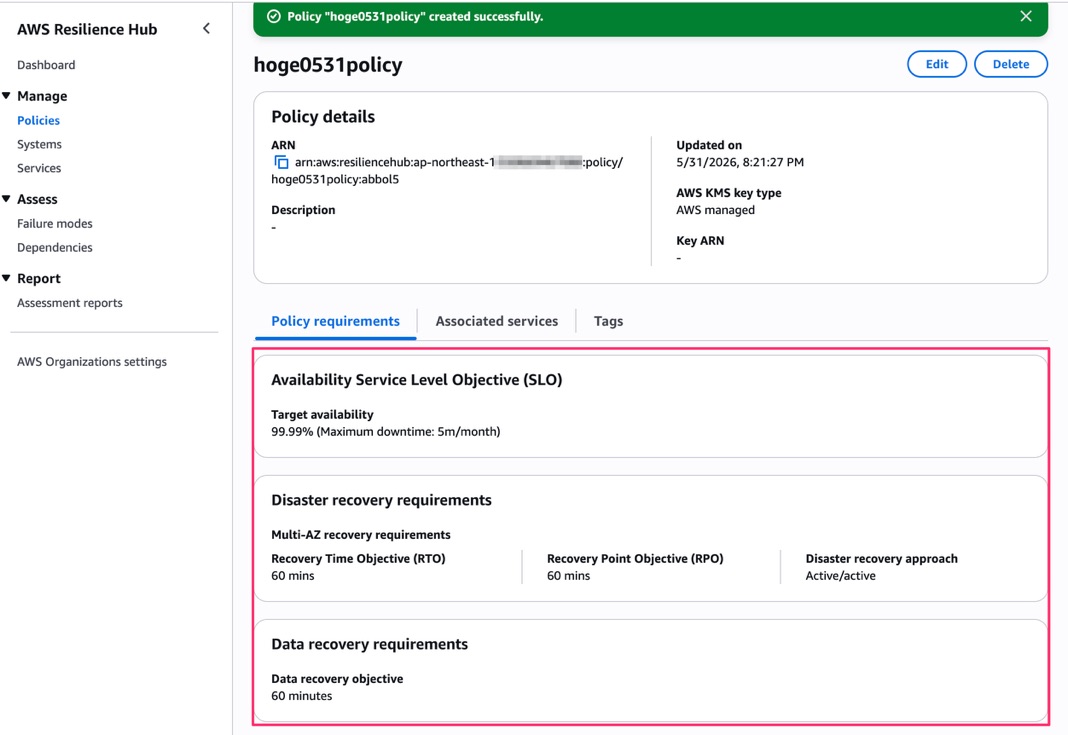Collapse the Report section triangle
This screenshot has height=735, width=1068.
click(x=6, y=278)
